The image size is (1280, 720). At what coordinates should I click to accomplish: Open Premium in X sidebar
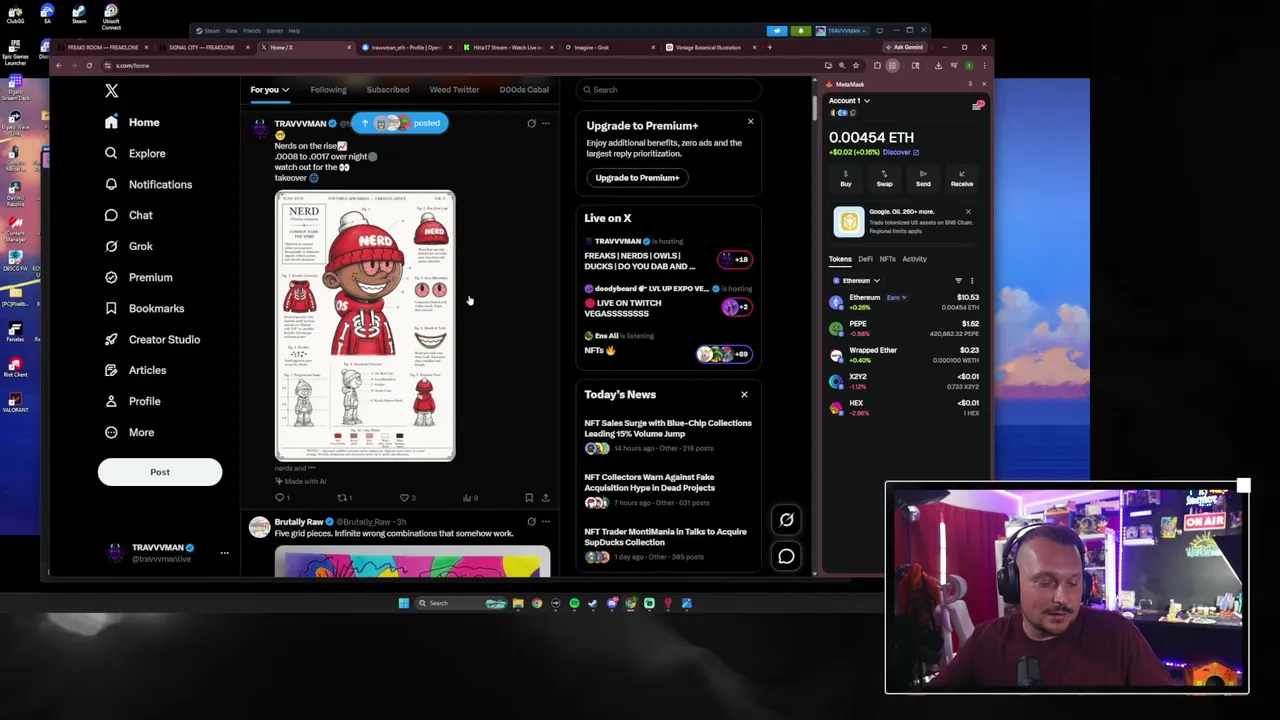(138, 277)
